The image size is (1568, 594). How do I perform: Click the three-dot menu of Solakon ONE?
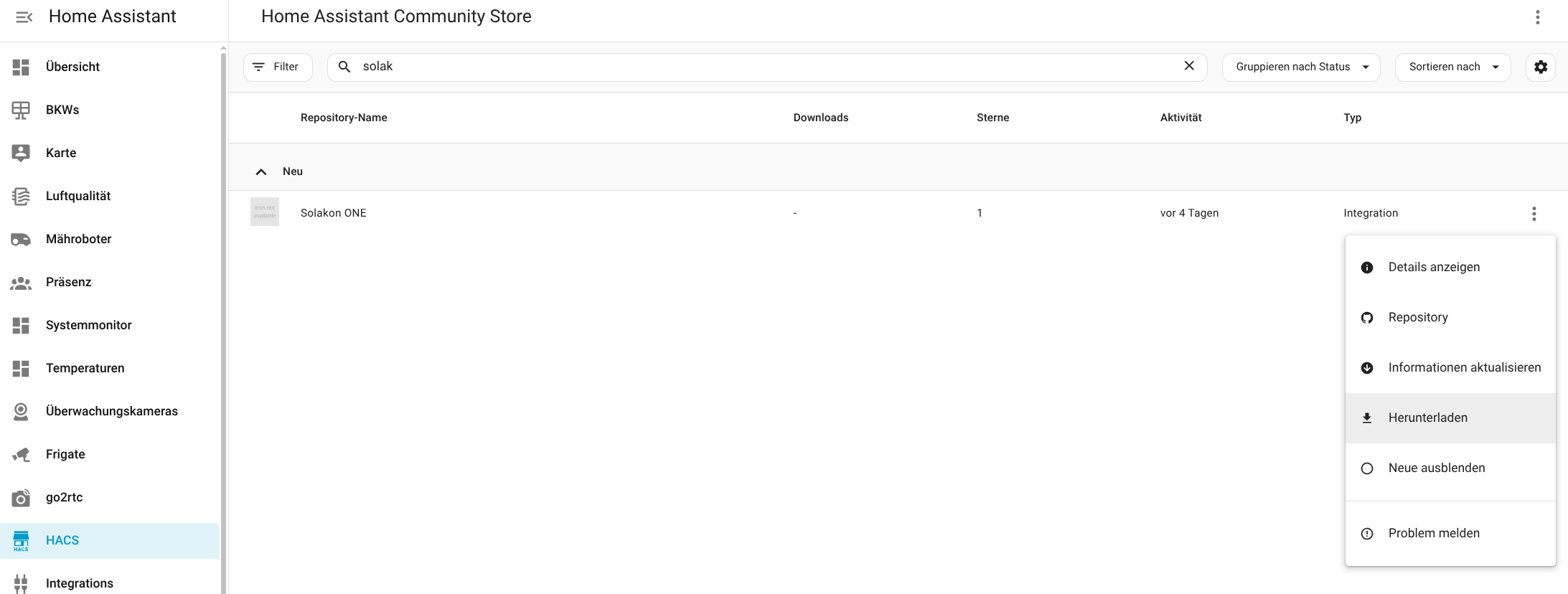pyautogui.click(x=1534, y=213)
